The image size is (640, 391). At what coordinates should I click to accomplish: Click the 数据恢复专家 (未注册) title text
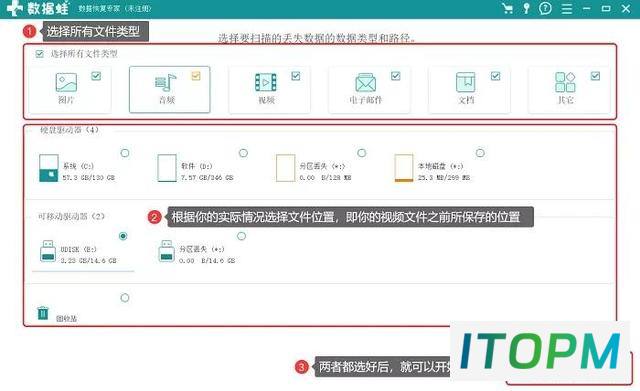coord(114,9)
